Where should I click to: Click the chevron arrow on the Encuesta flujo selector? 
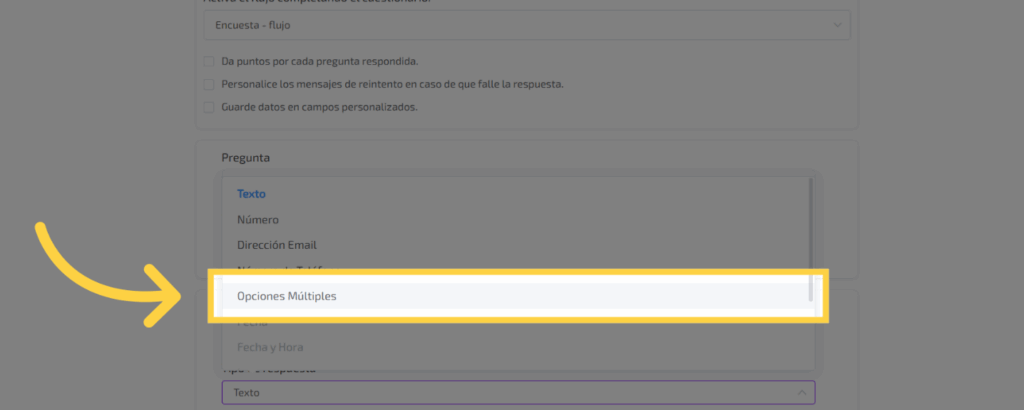(837, 25)
